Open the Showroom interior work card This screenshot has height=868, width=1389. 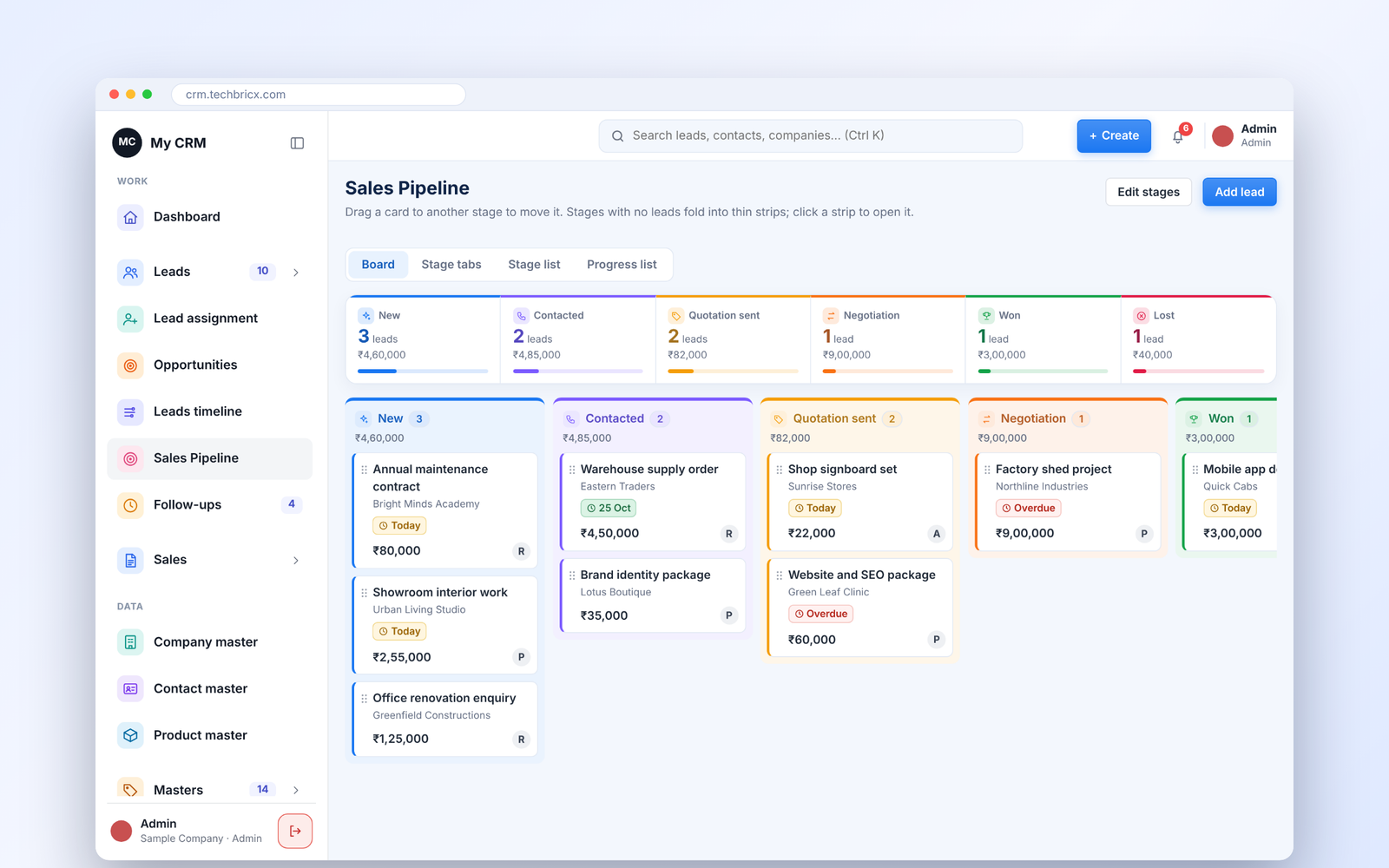tap(444, 625)
